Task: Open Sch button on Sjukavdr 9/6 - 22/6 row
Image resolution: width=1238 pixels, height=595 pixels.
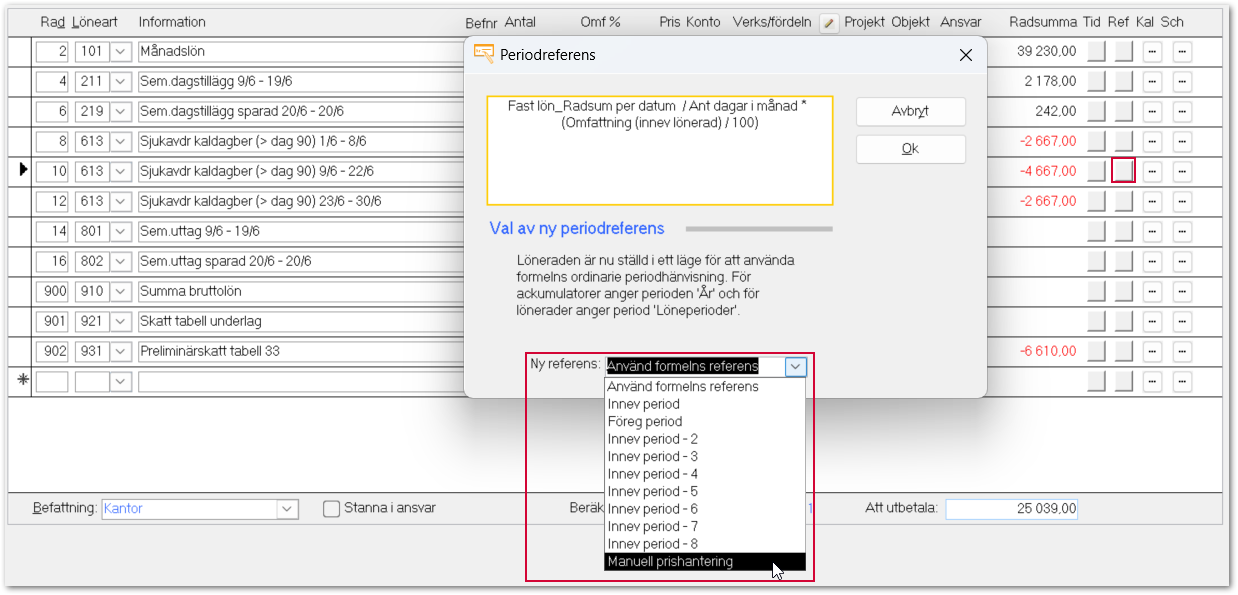Action: [1182, 171]
